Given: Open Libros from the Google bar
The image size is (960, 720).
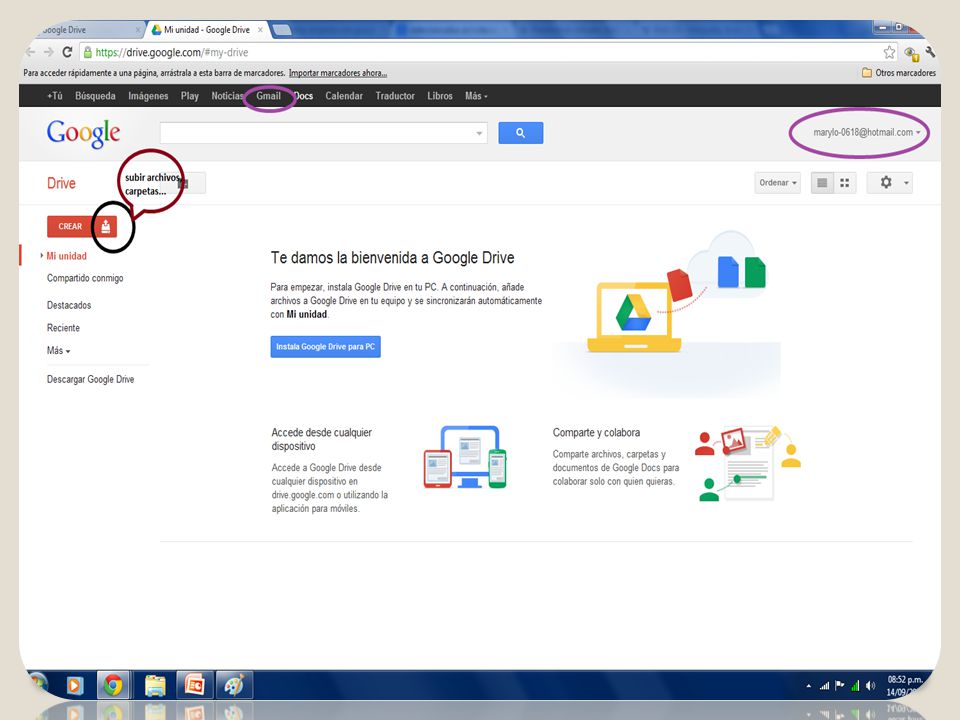Looking at the screenshot, I should (x=440, y=96).
